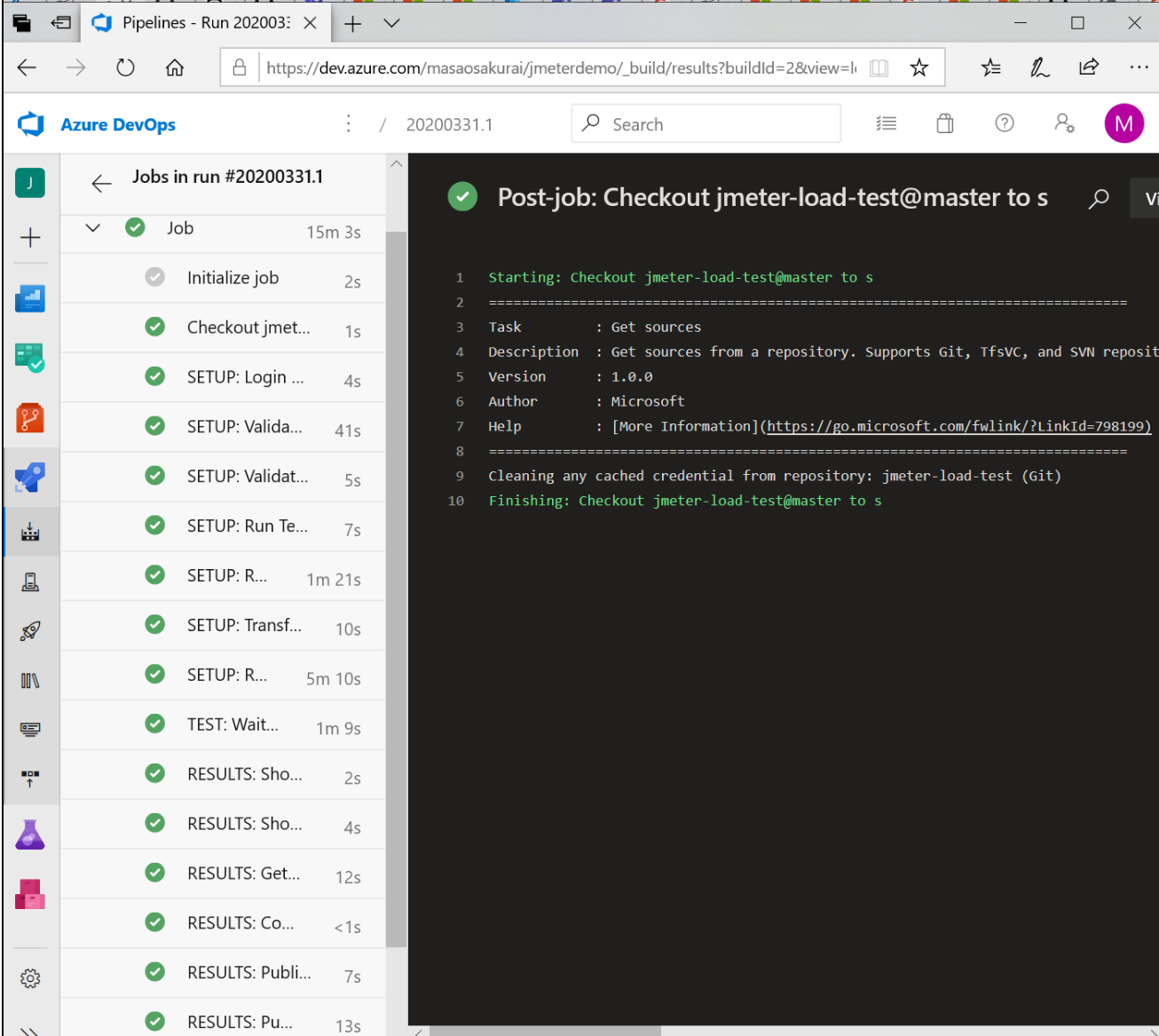Open Azure Repos in the sidebar
Screen dimensions: 1159x1036
coord(30,418)
